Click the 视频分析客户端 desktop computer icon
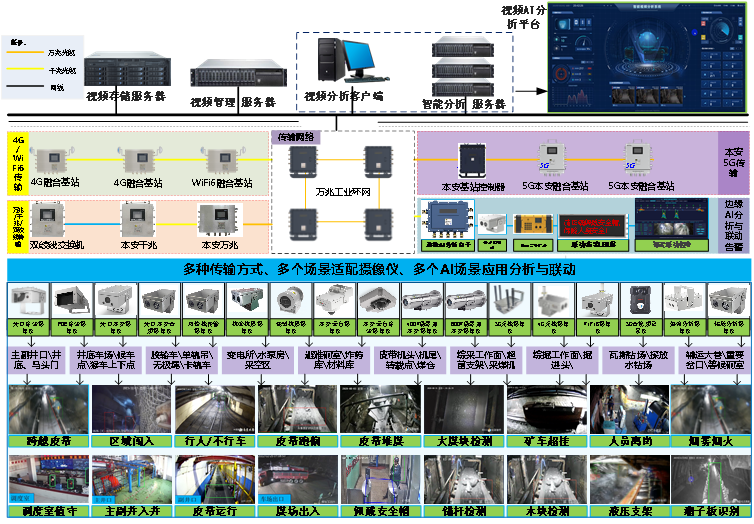This screenshot has height=524, width=754. pos(344,64)
